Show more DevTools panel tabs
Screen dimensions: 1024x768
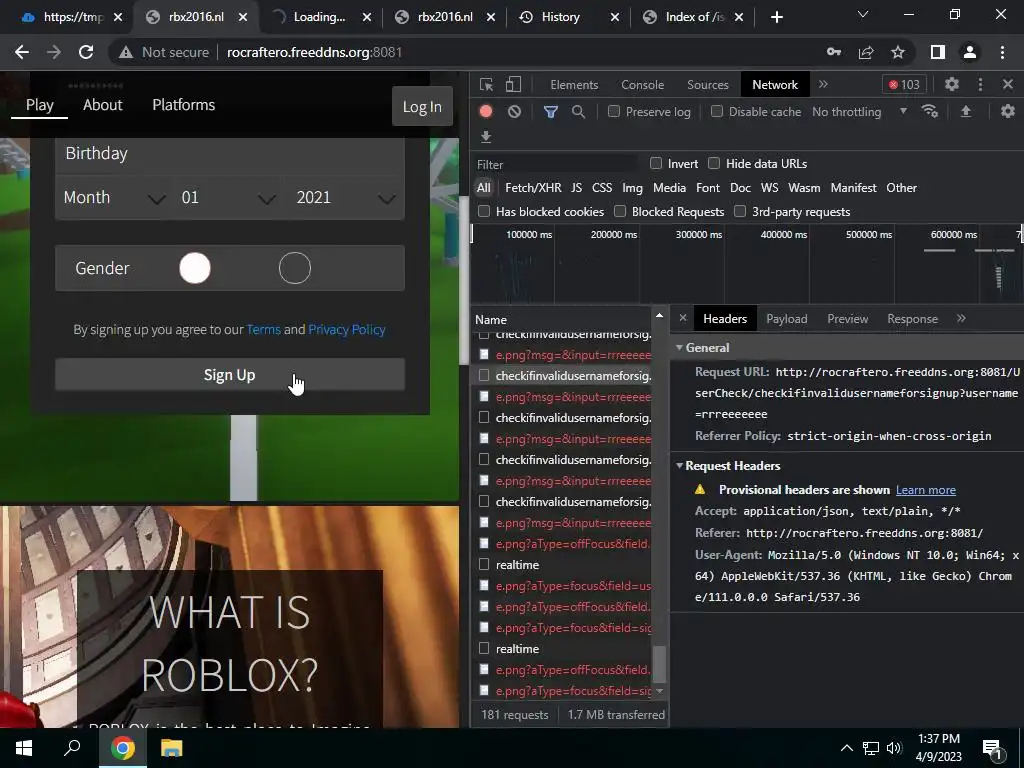(824, 84)
